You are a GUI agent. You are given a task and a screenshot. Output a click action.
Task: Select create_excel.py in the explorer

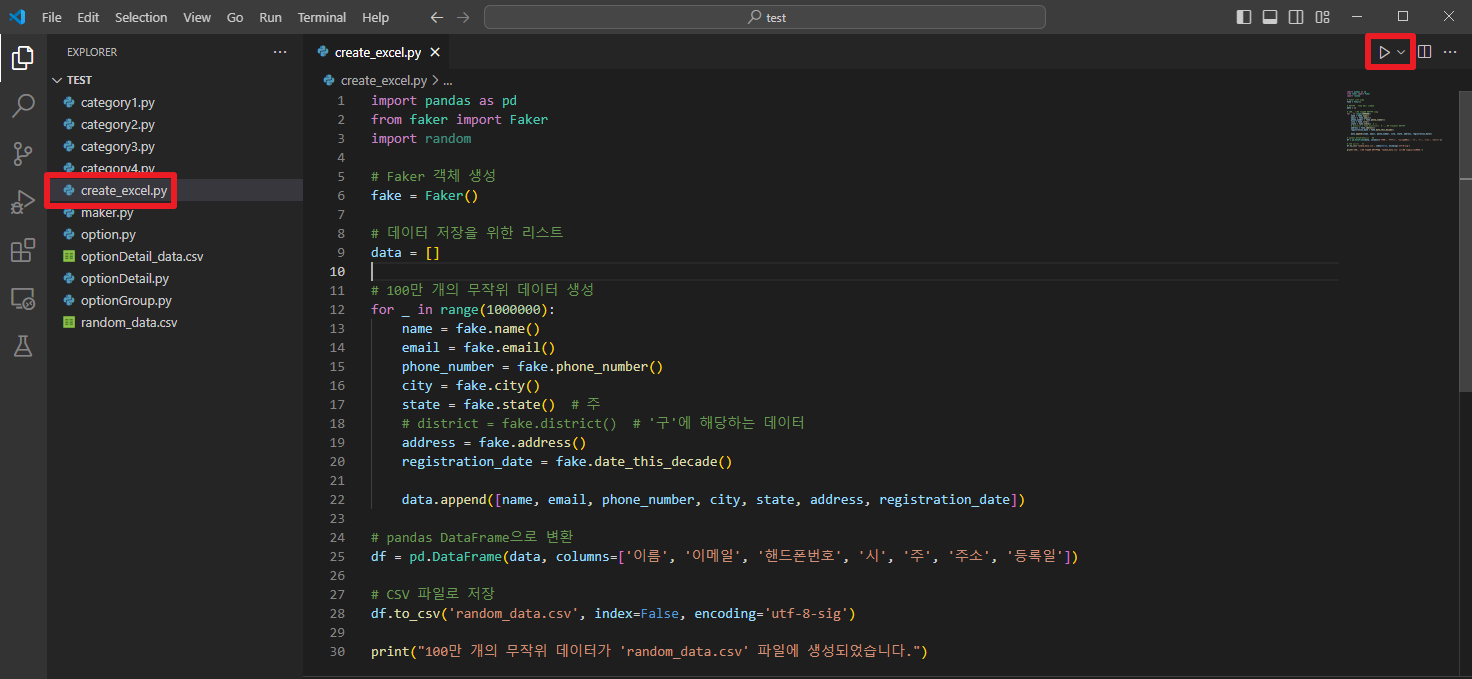point(175,190)
